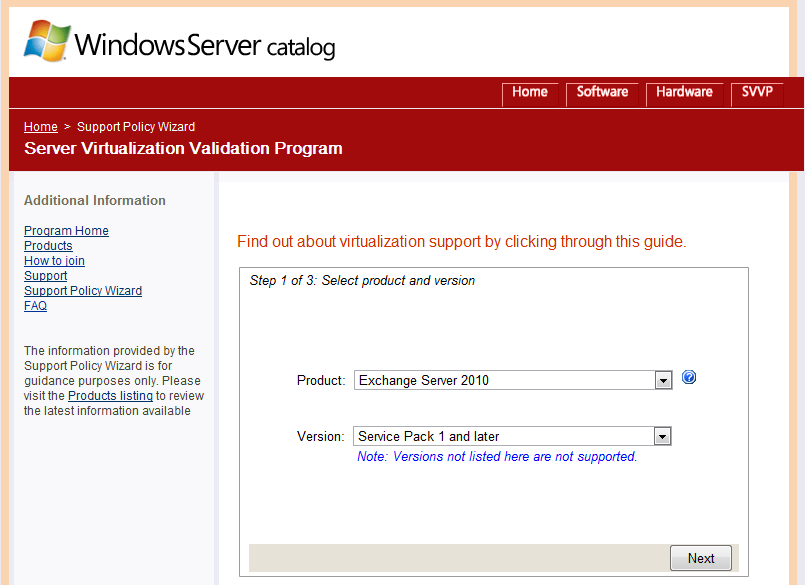806x587 pixels.
Task: Follow the Products listing link in disclaimer
Action: click(110, 396)
